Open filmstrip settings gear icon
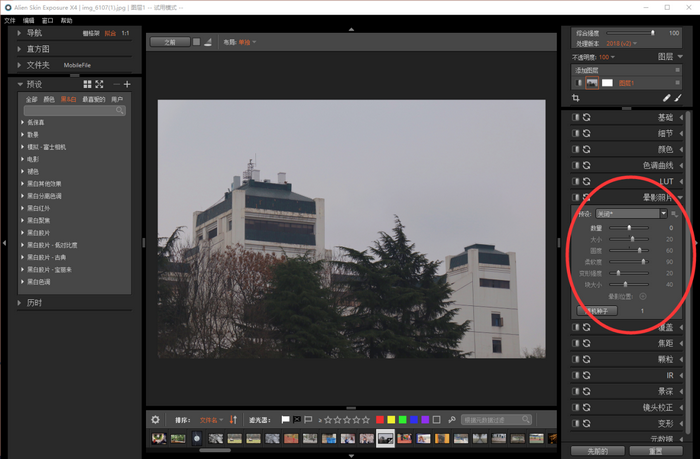This screenshot has width=700, height=459. tap(155, 419)
